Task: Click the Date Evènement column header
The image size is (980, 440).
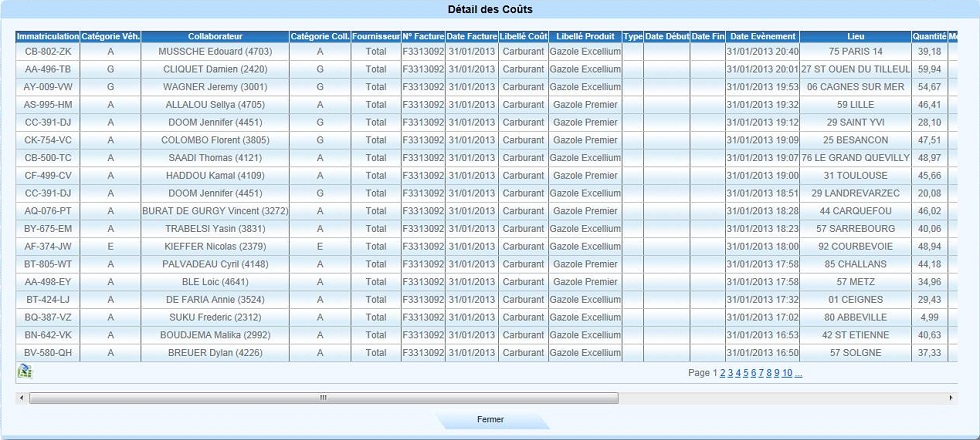Action: (x=762, y=37)
